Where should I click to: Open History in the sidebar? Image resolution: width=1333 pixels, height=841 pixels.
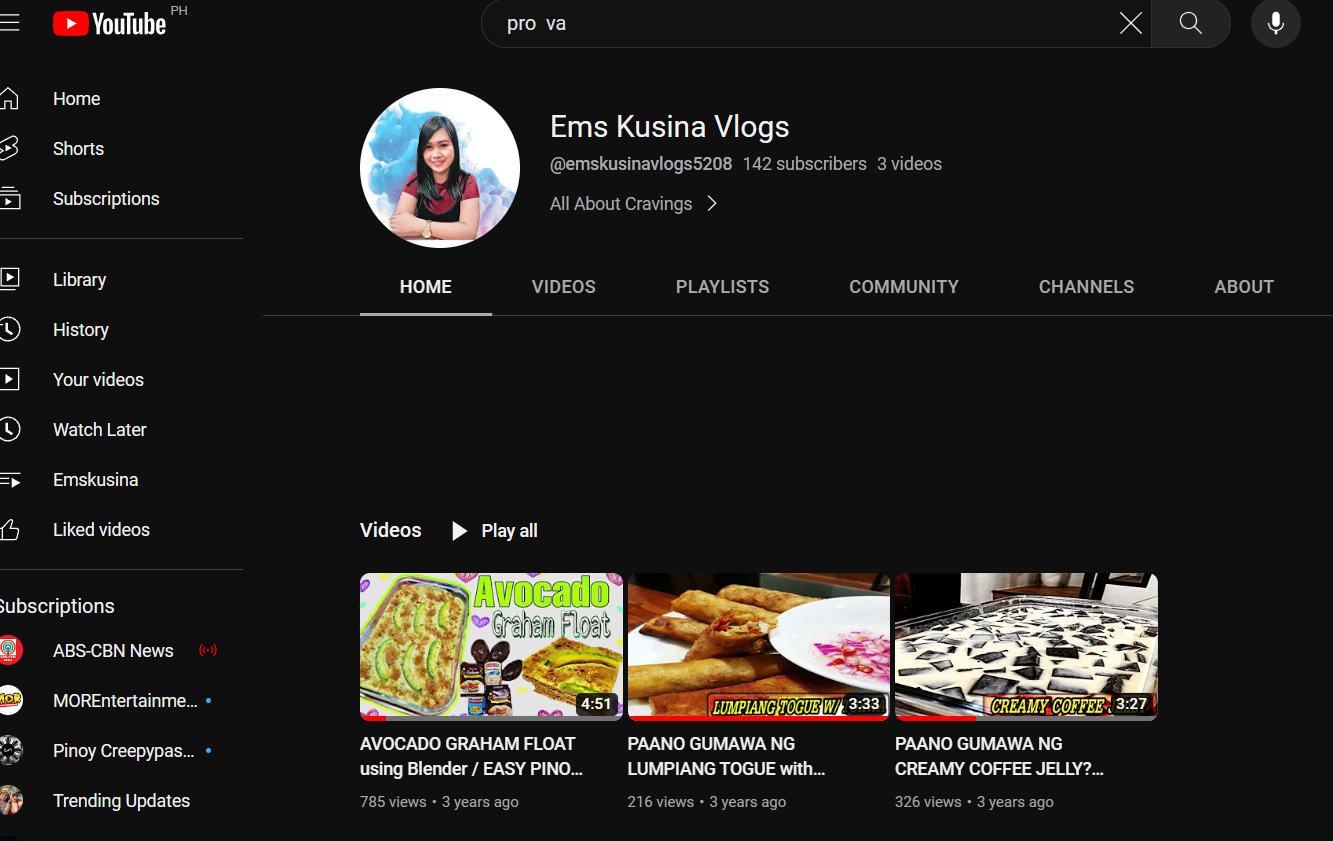[x=81, y=330]
